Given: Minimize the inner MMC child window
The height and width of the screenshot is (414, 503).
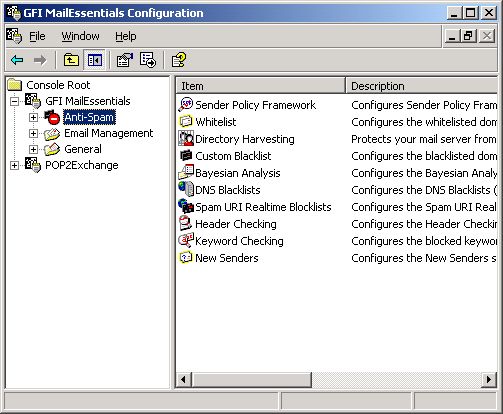Looking at the screenshot, I should 453,36.
